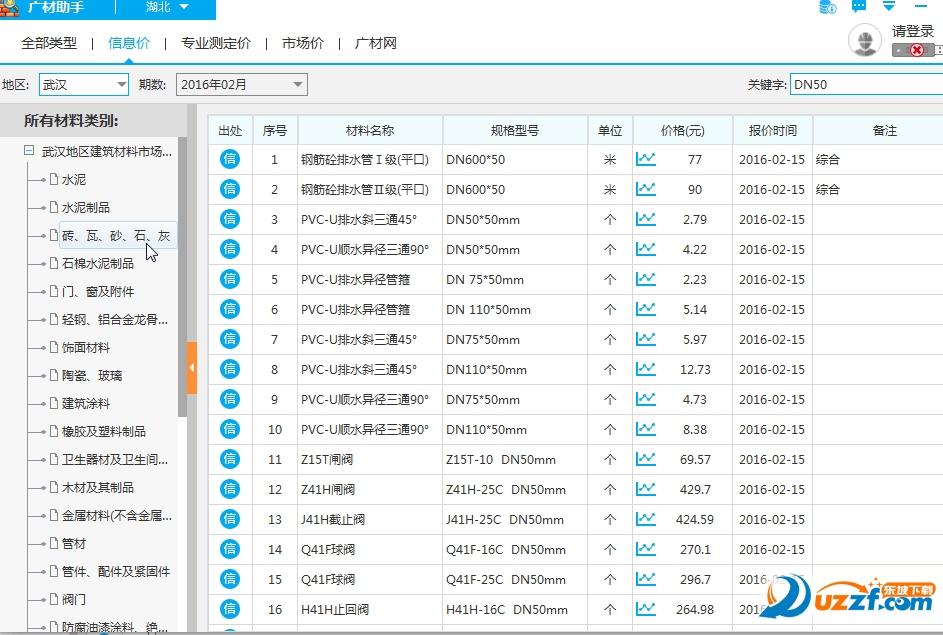Open trend chart for Z15T闸阀

click(645, 459)
